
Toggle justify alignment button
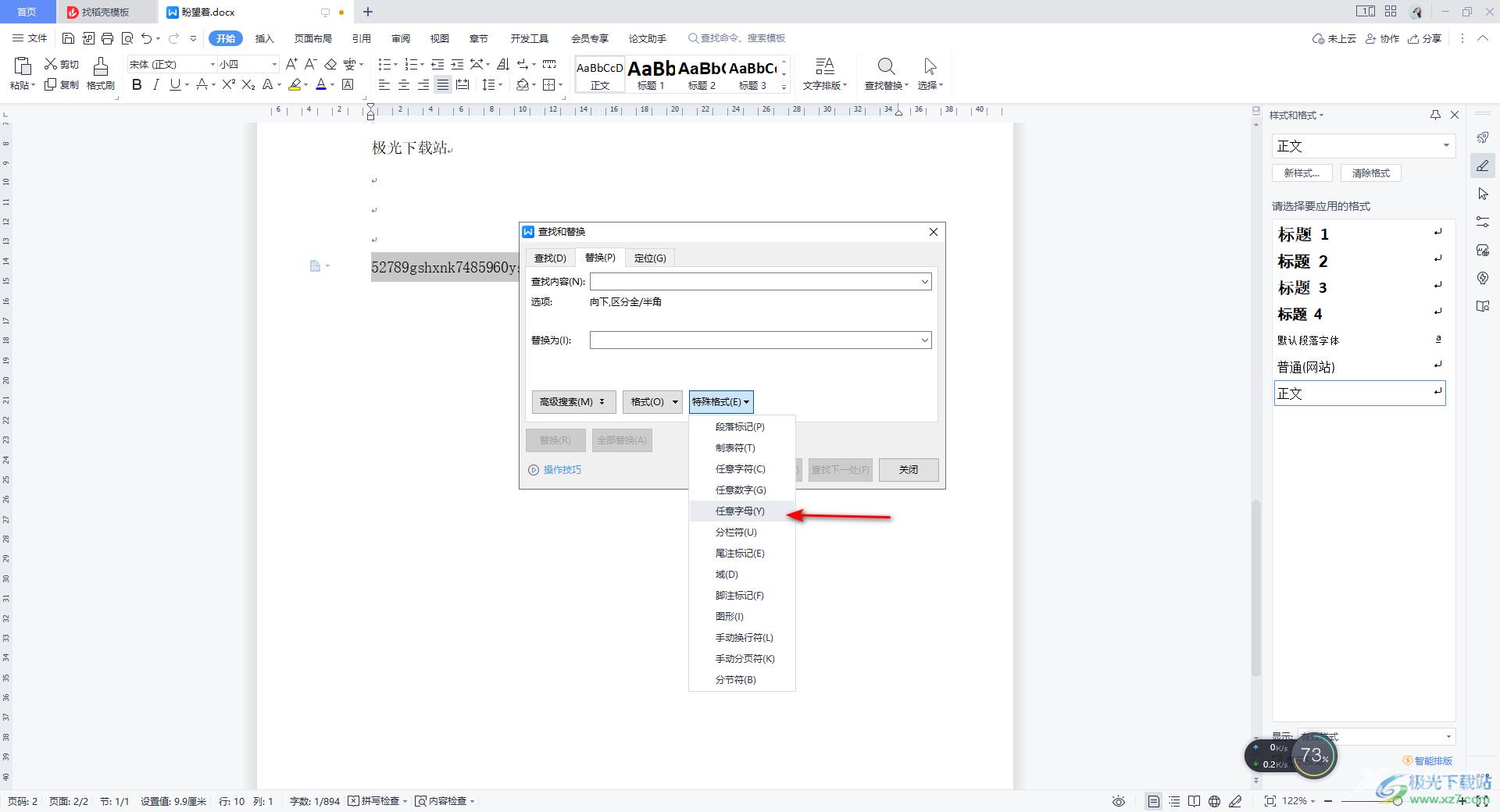point(443,84)
